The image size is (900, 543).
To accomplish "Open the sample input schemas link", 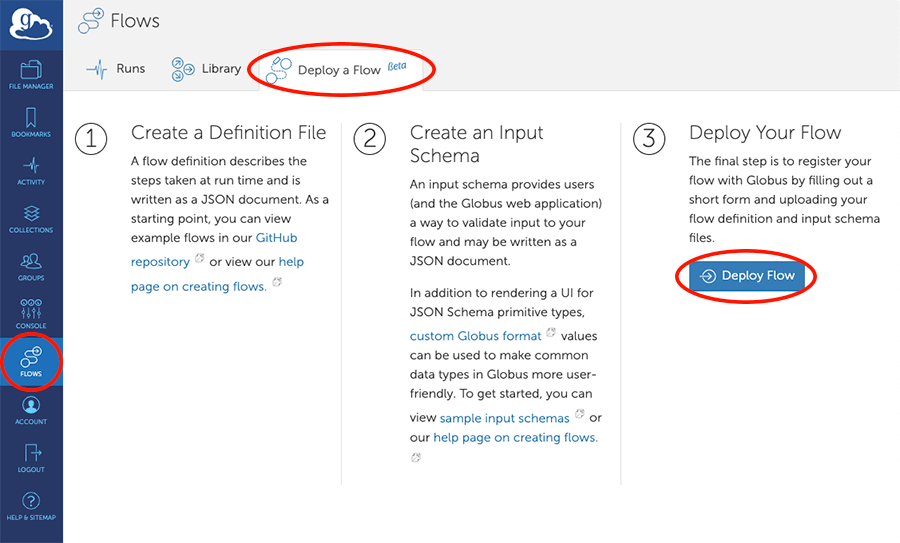I will coord(505,418).
